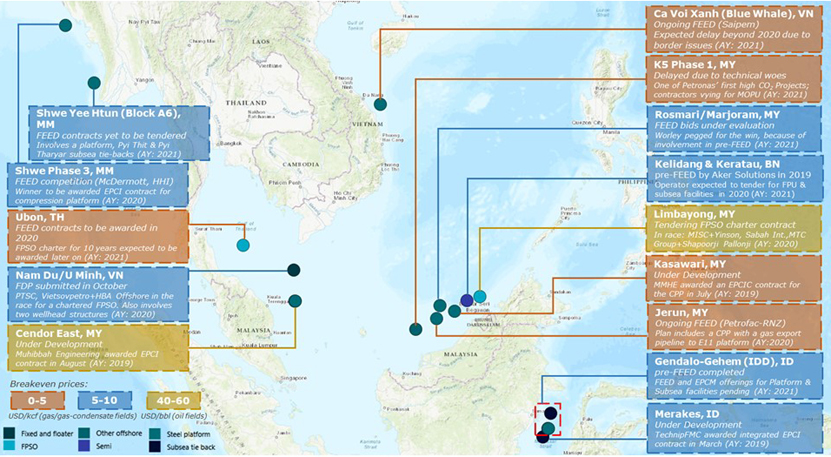
Task: Click the Shwe Yee Htun teal marker
Action: 94,83
